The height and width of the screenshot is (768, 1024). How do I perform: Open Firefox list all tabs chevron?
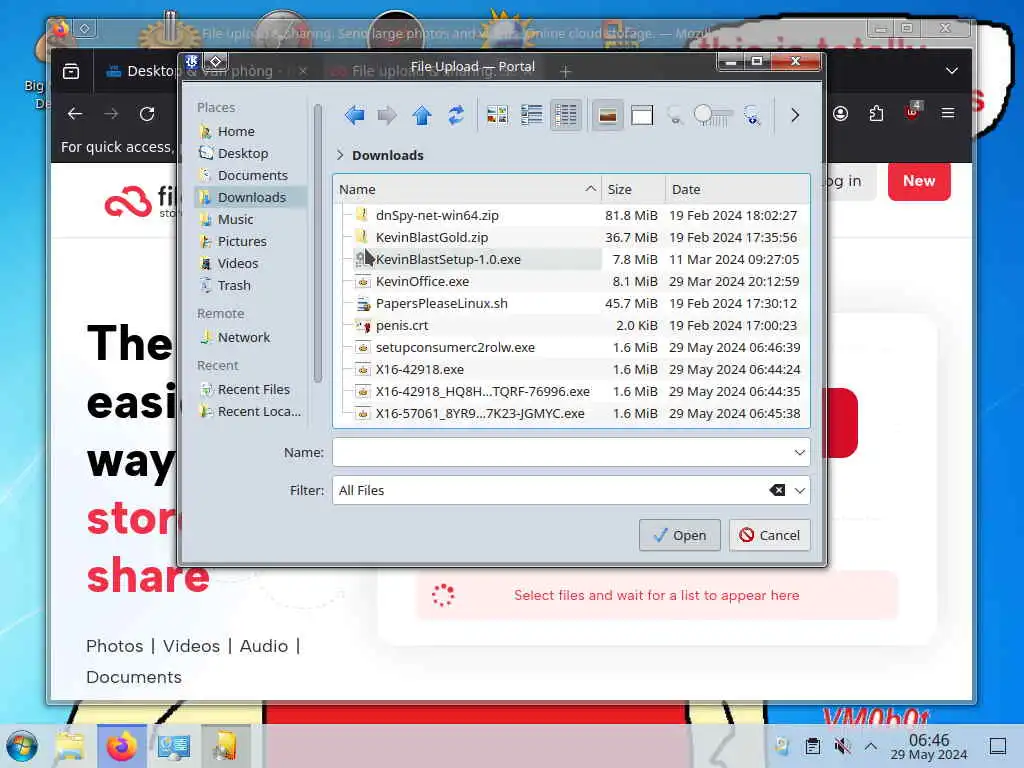coord(952,71)
